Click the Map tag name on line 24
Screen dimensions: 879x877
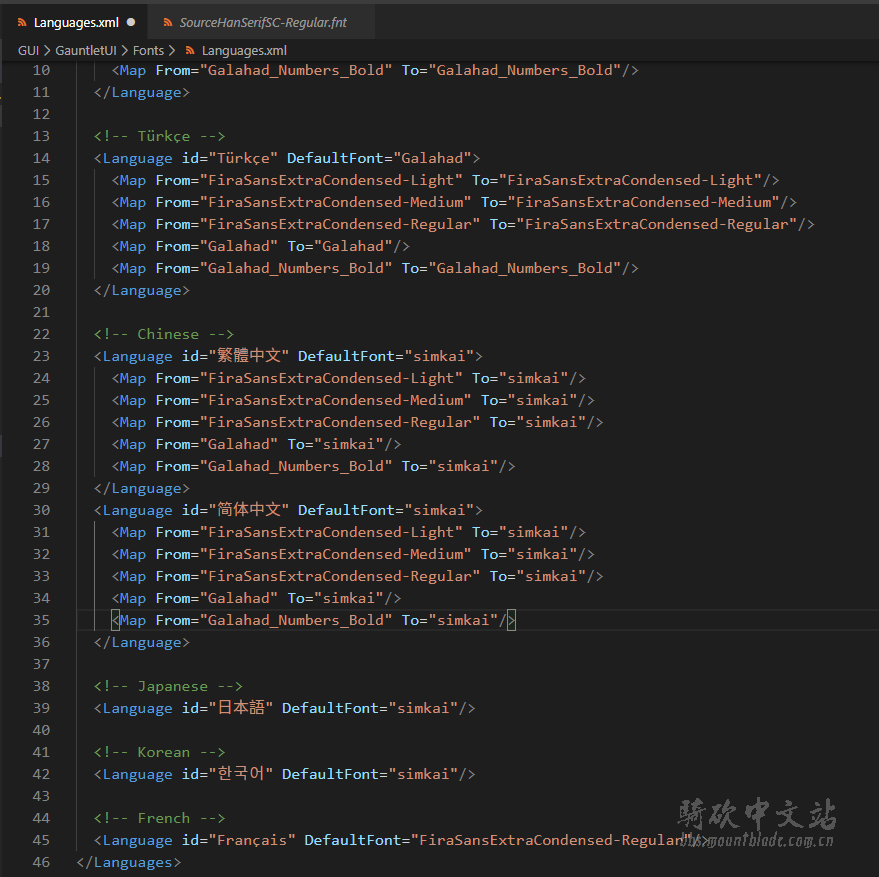133,379
